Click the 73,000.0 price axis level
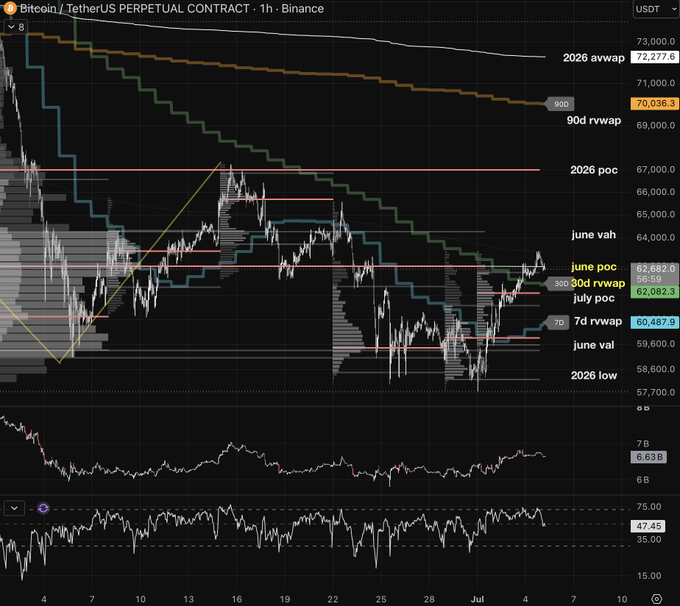The height and width of the screenshot is (606, 680). click(655, 42)
